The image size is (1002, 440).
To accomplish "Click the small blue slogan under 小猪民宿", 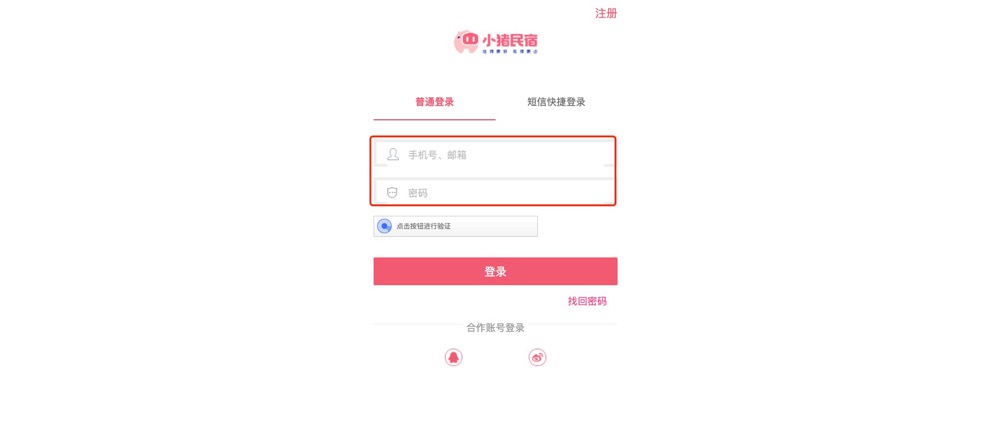I will (x=510, y=52).
